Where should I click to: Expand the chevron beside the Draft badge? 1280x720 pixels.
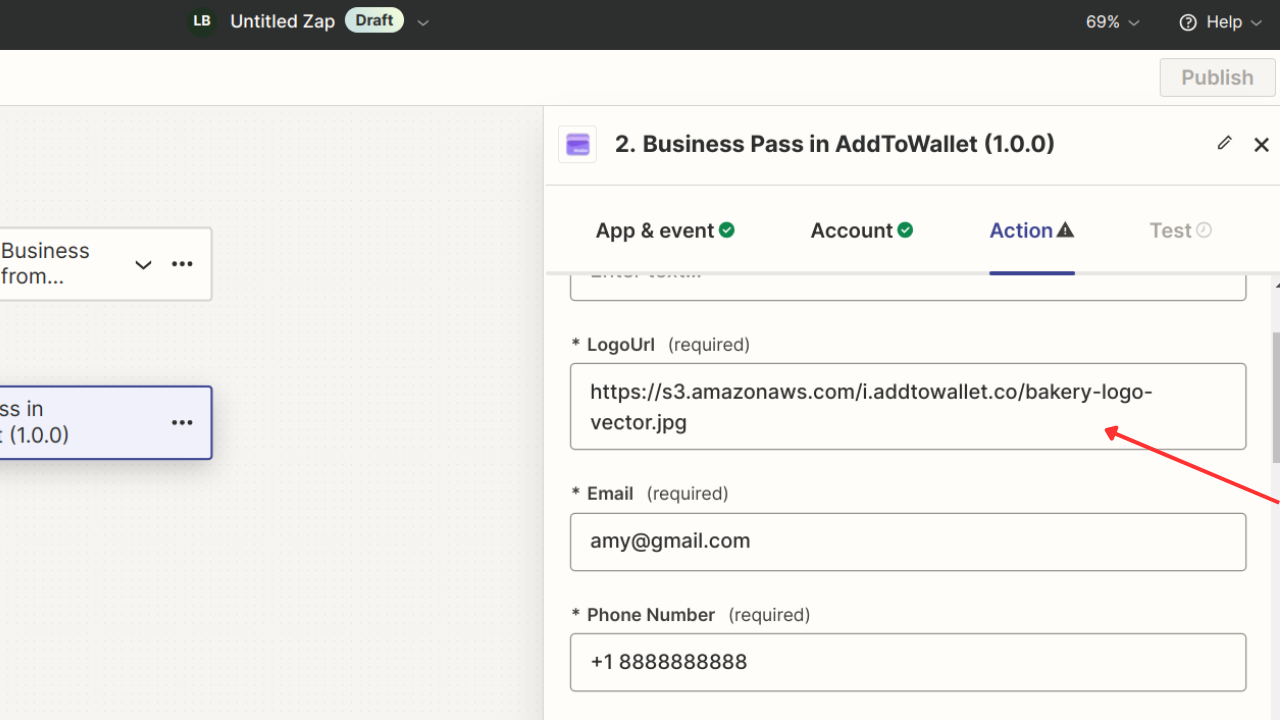click(x=422, y=21)
